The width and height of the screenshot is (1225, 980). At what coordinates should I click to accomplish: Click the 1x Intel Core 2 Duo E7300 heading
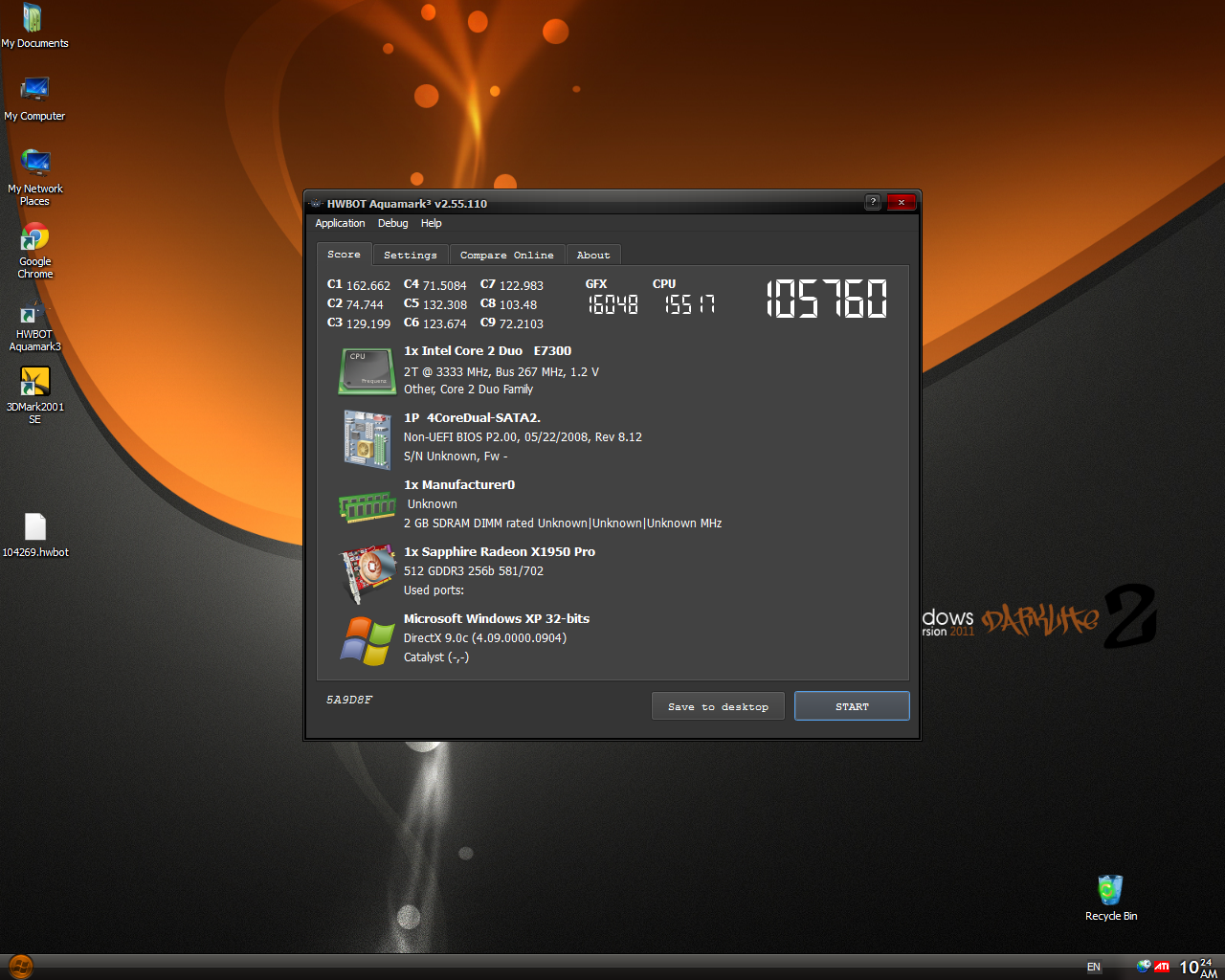(x=487, y=351)
